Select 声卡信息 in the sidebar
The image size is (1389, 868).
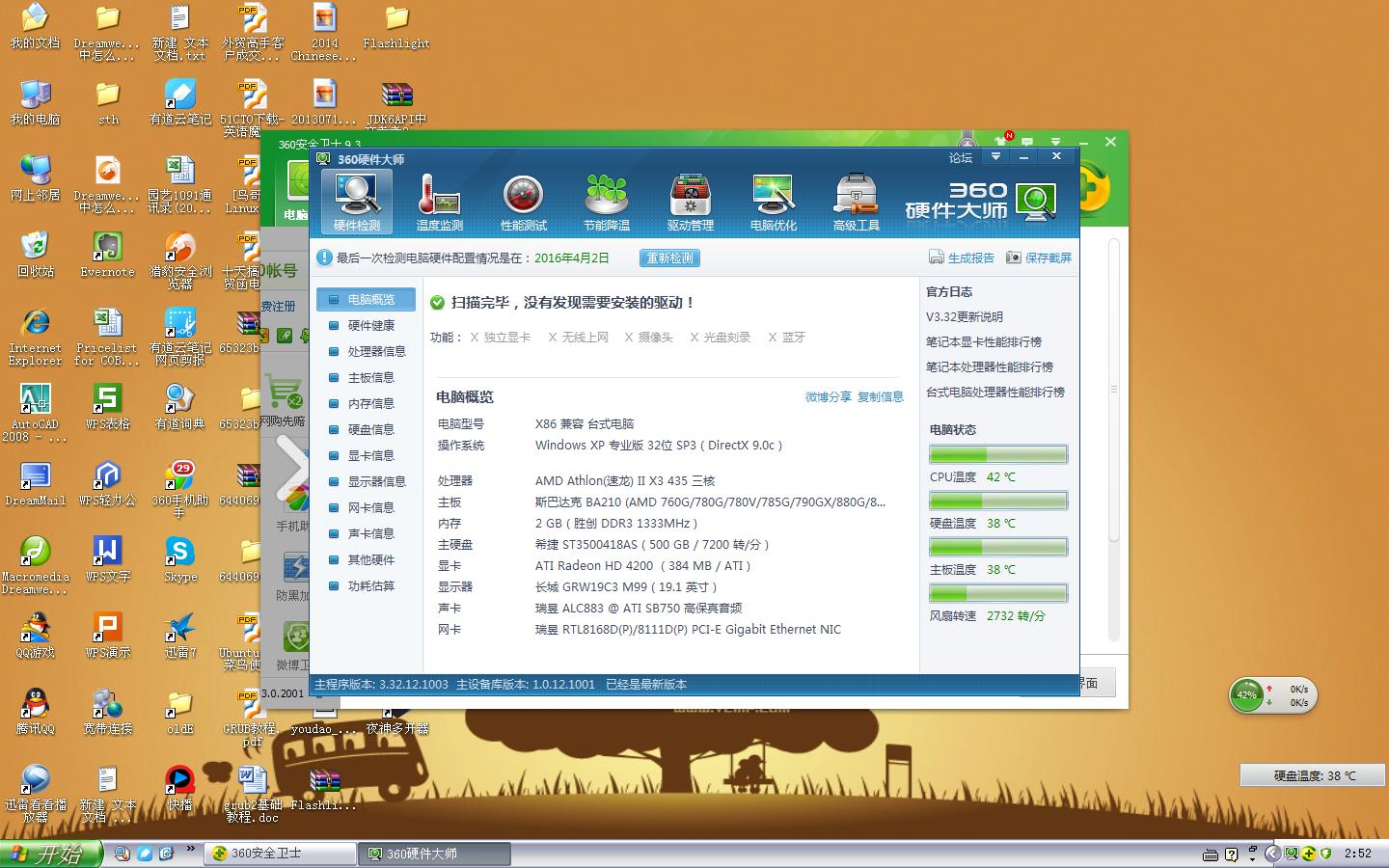point(366,533)
